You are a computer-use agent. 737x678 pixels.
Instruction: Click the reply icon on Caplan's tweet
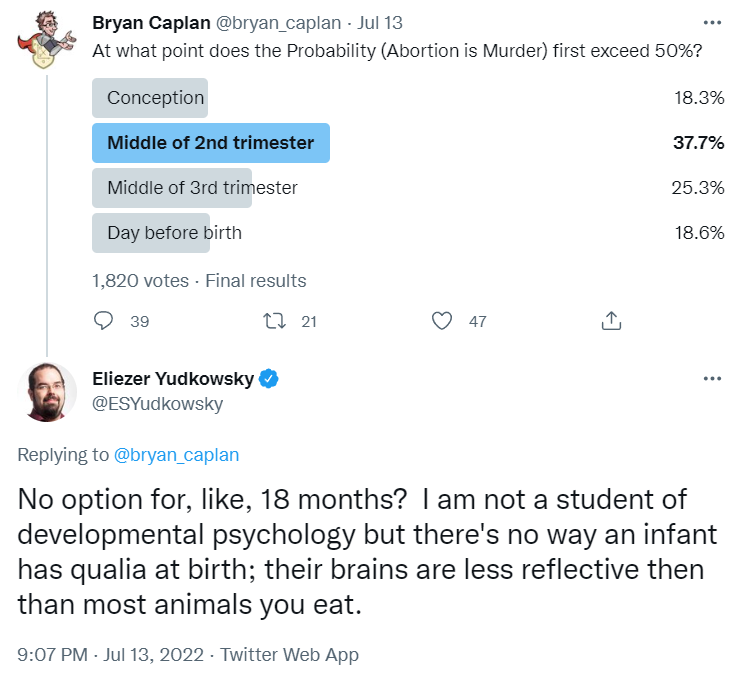click(x=105, y=321)
